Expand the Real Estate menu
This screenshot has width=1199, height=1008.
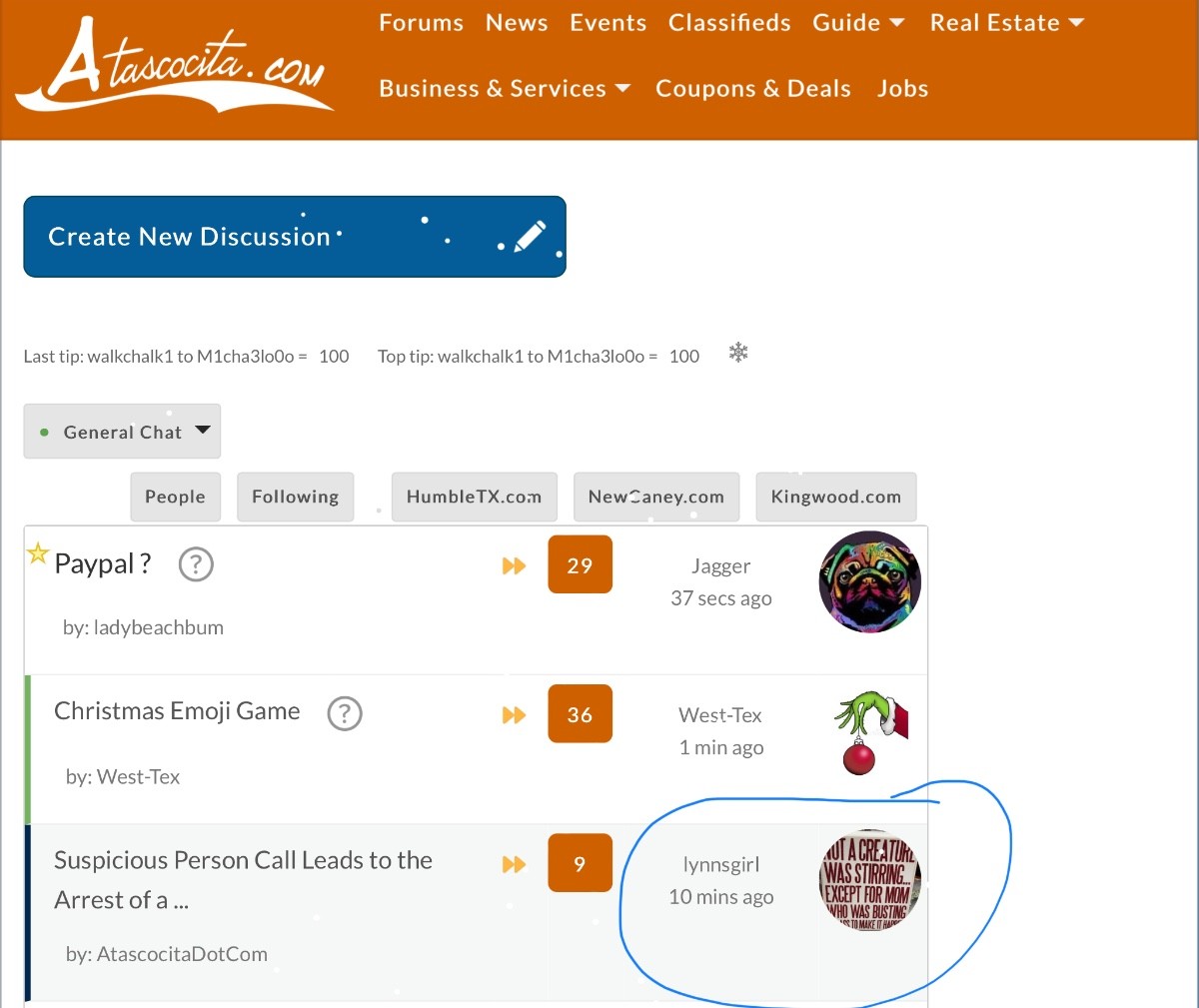point(1006,23)
